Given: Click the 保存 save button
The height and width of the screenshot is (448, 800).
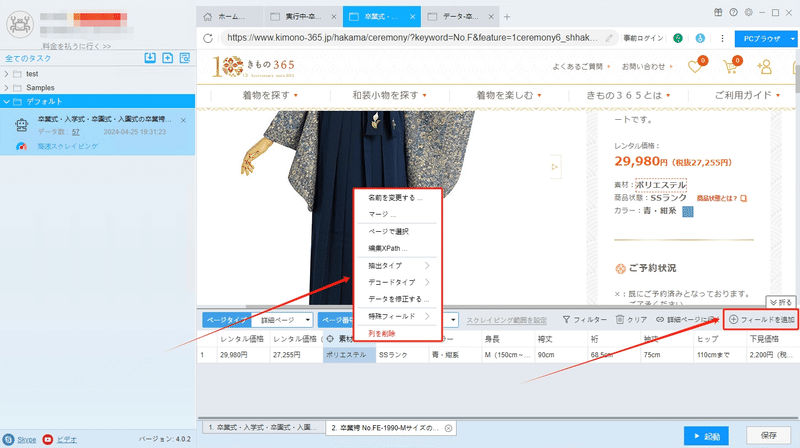Looking at the screenshot, I should (x=768, y=435).
